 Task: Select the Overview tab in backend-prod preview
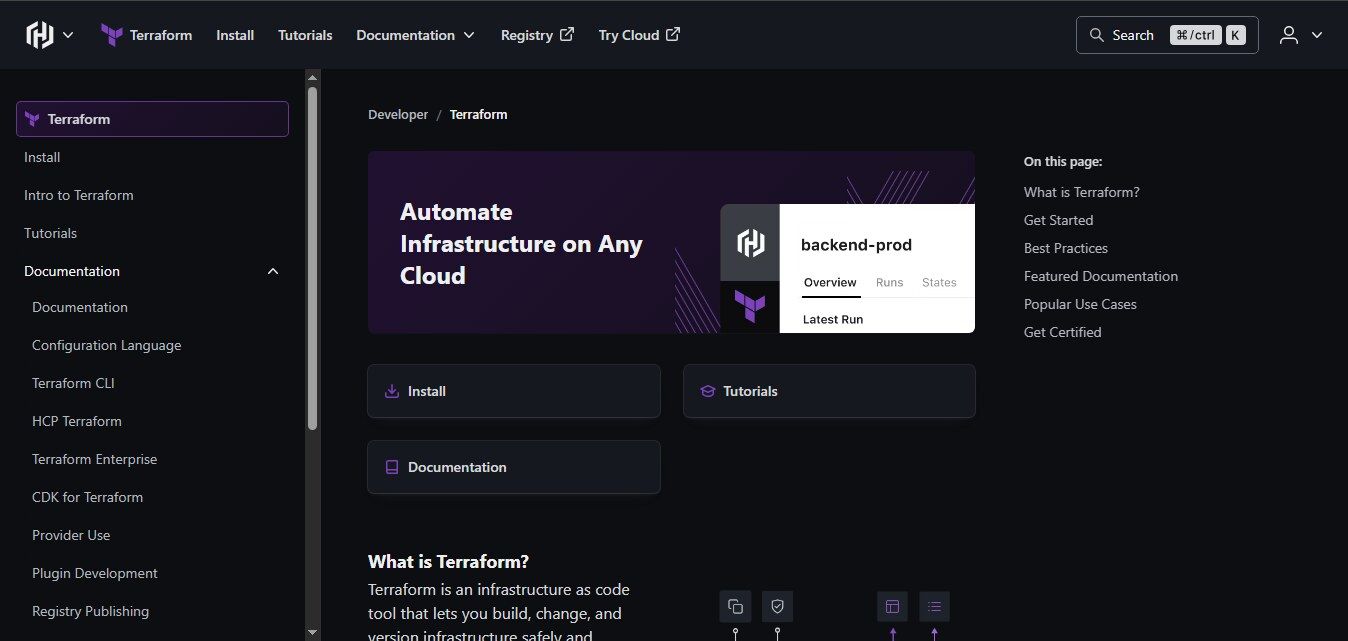pos(830,283)
